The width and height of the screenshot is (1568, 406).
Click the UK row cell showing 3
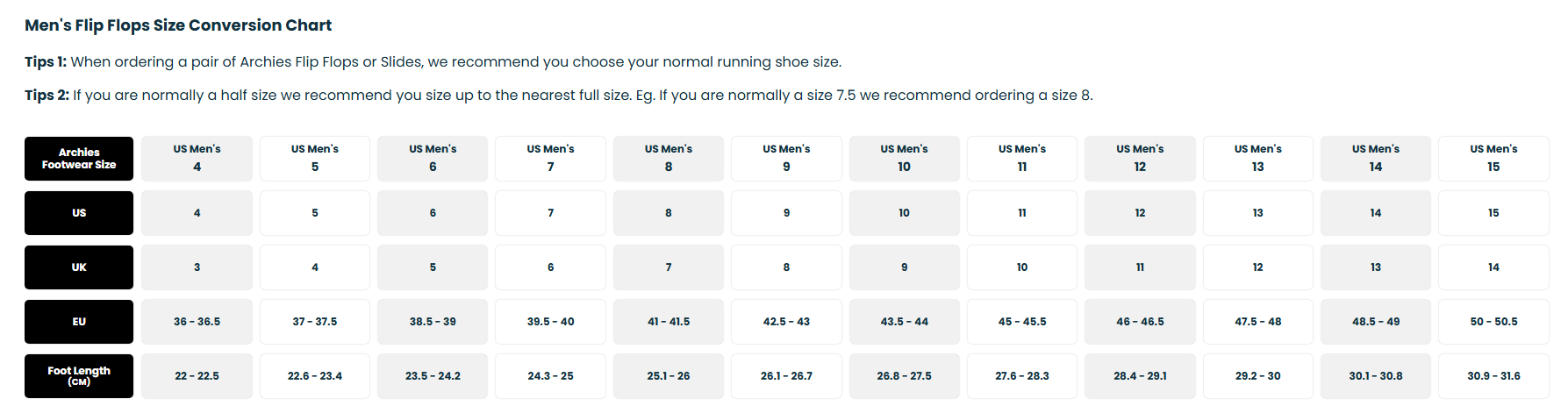click(x=197, y=267)
